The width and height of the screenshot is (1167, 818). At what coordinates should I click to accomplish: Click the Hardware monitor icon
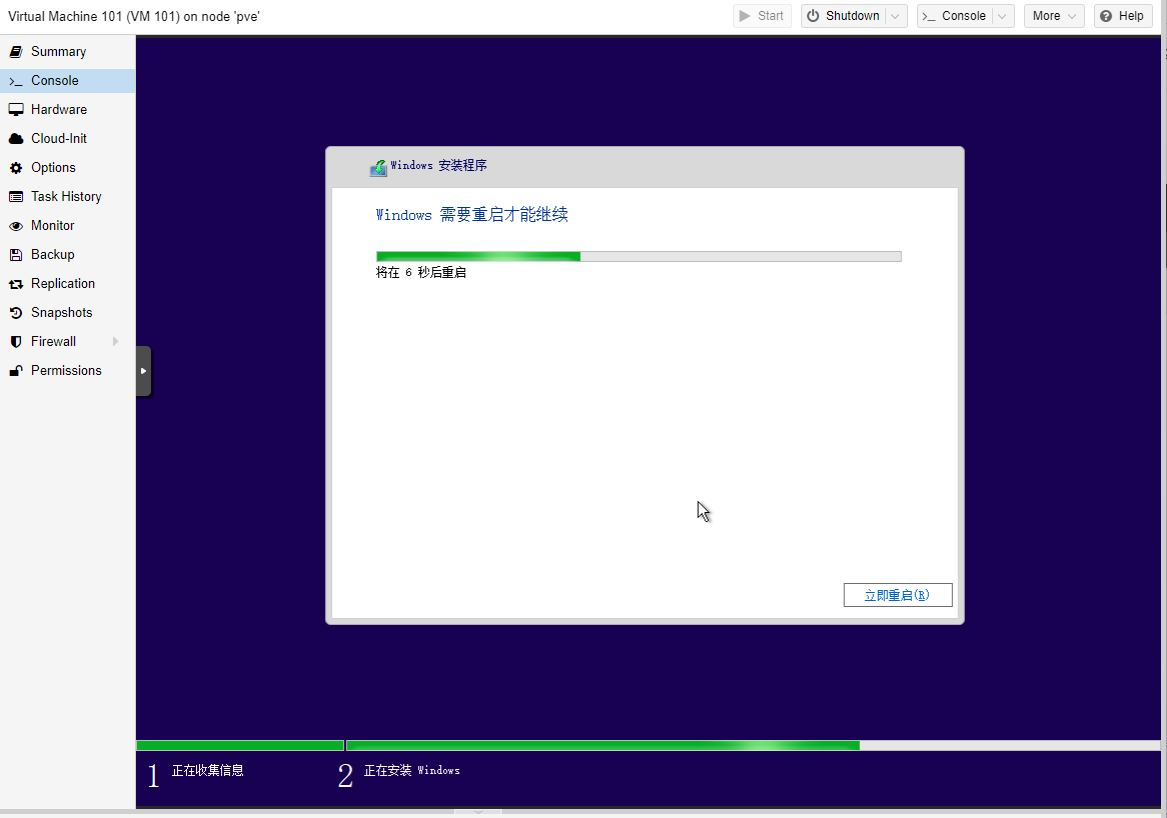pos(16,109)
